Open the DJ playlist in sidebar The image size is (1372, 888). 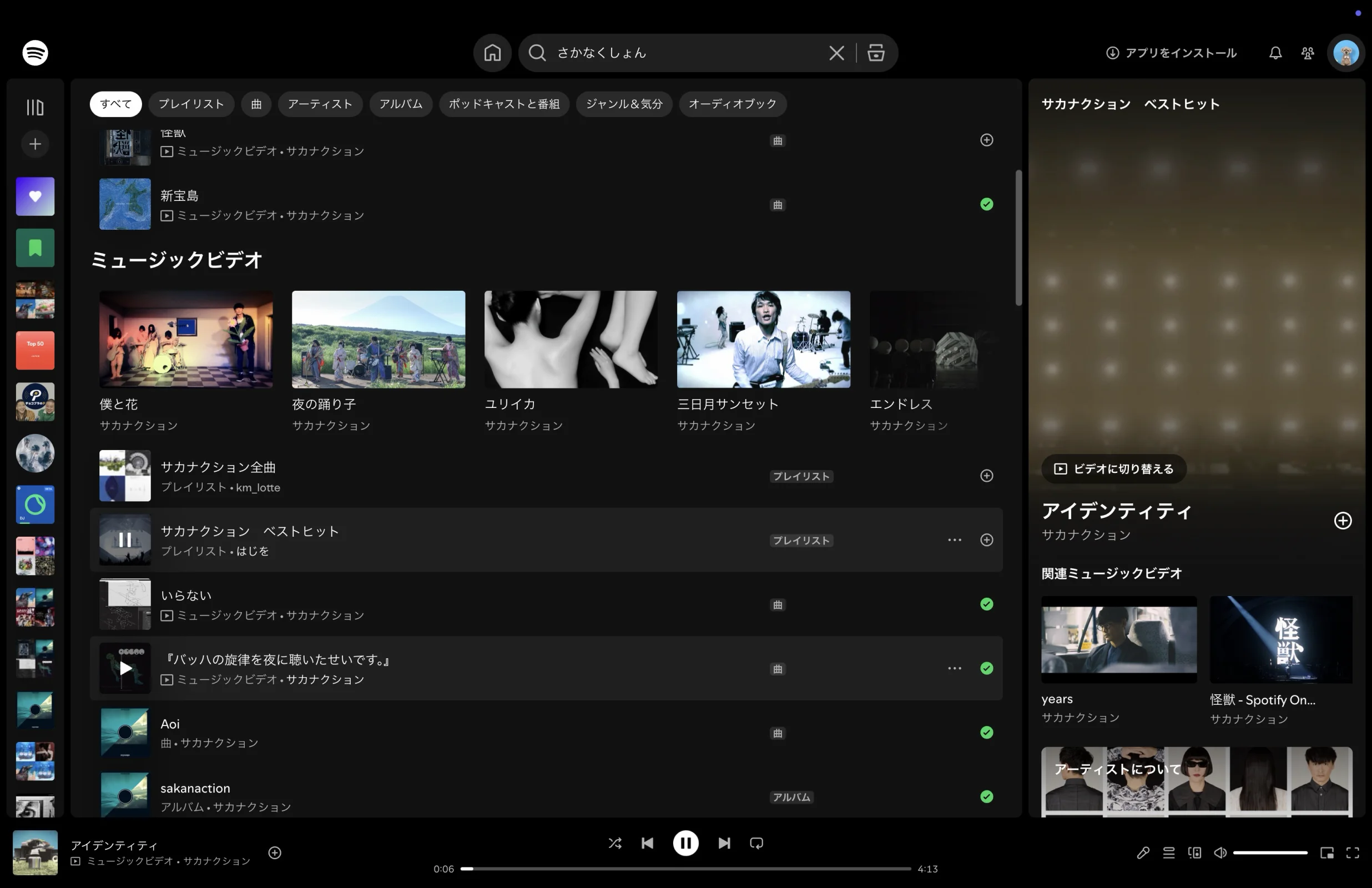tap(35, 504)
